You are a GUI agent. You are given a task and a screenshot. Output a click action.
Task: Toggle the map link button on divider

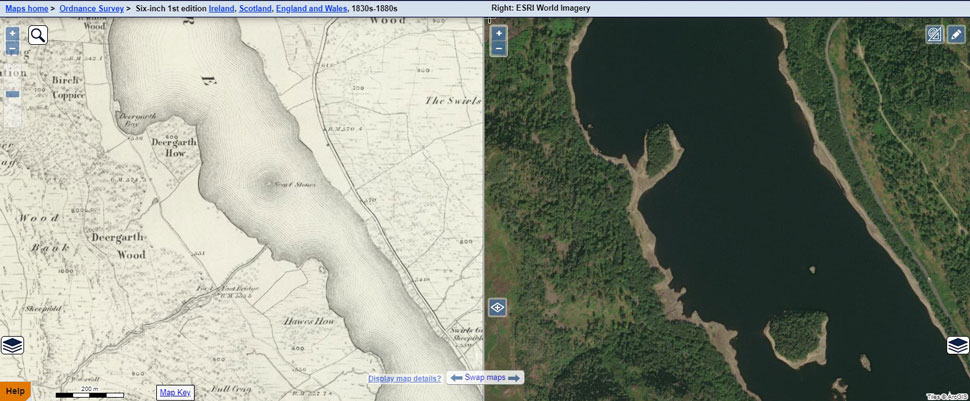[x=497, y=307]
